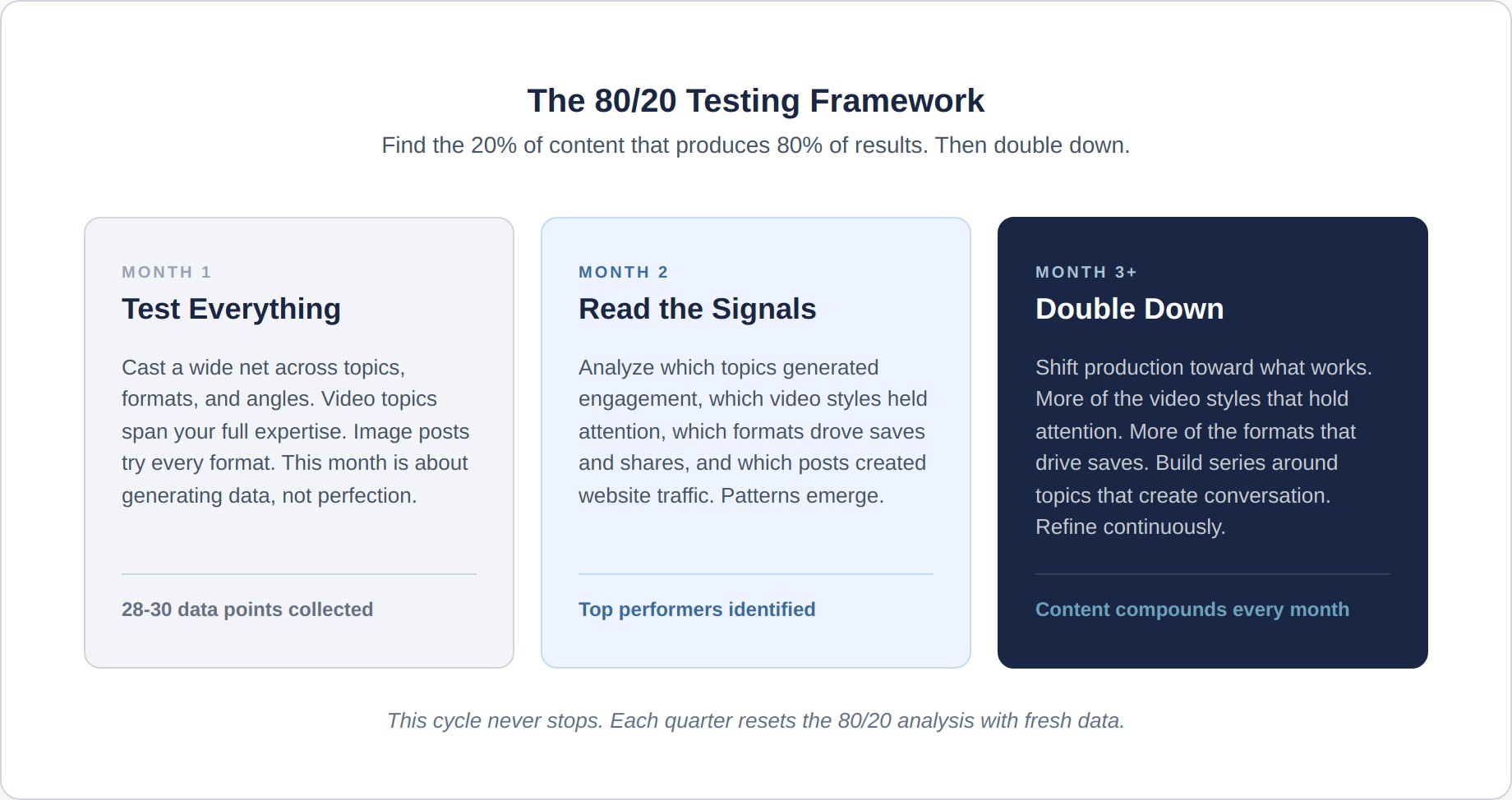Click the "Test Everything" heading
This screenshot has width=1512, height=800.
(x=231, y=309)
